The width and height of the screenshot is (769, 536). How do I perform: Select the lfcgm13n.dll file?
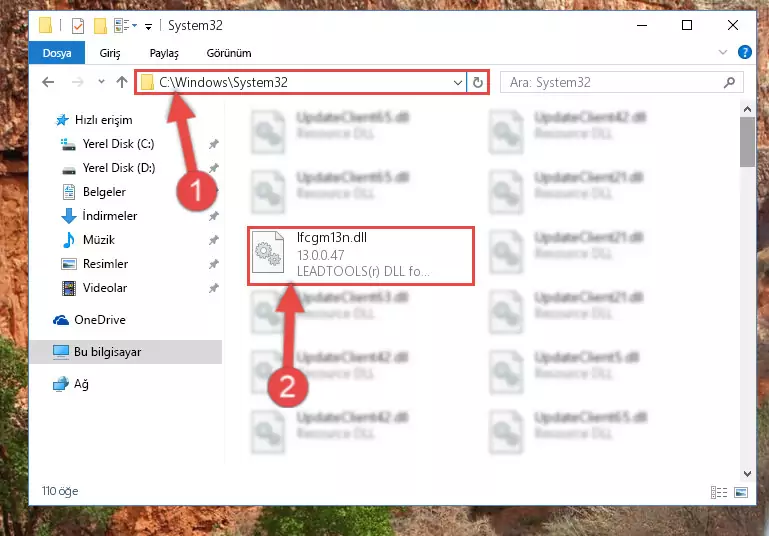361,255
